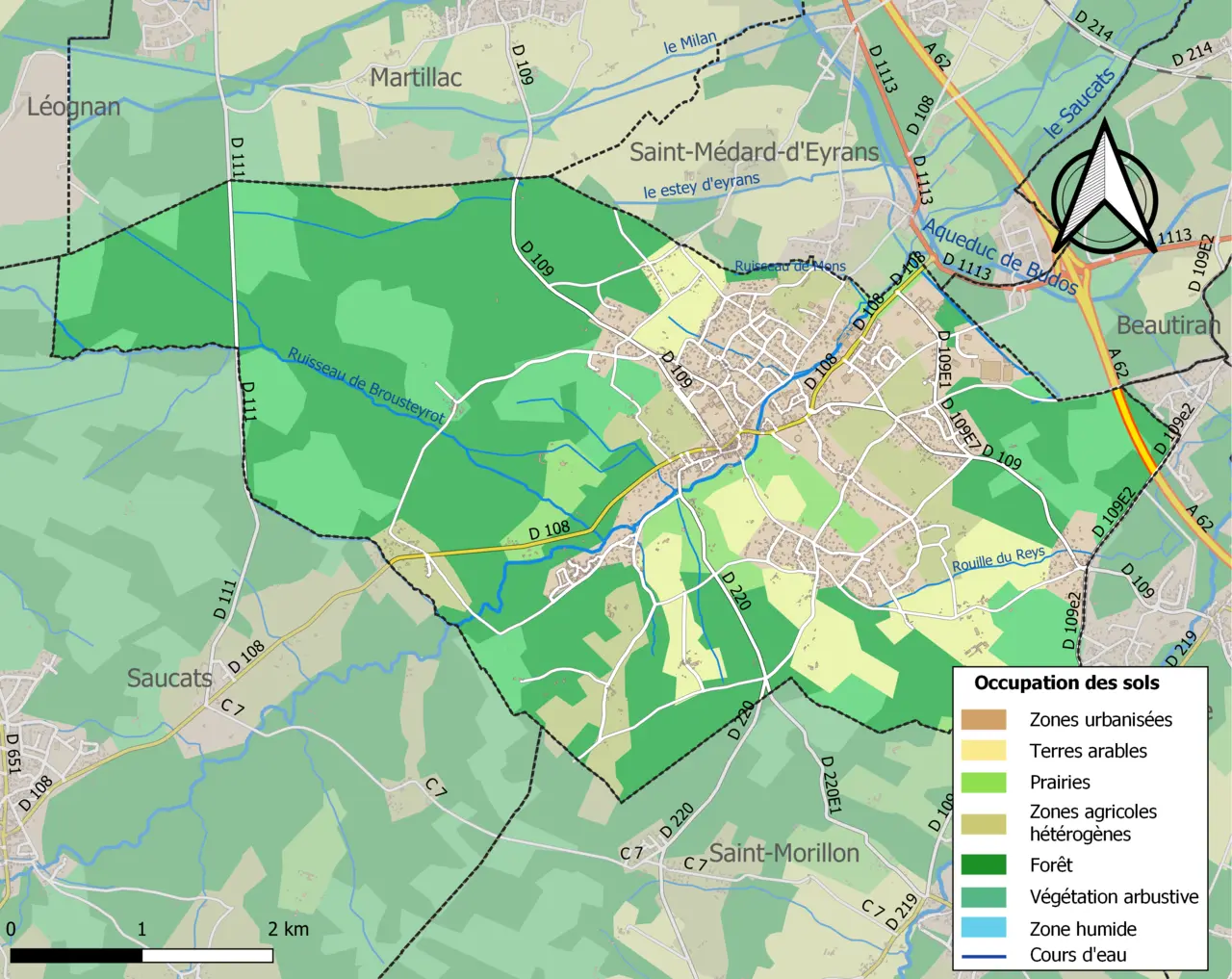Click the Saucats town label

pos(169,679)
